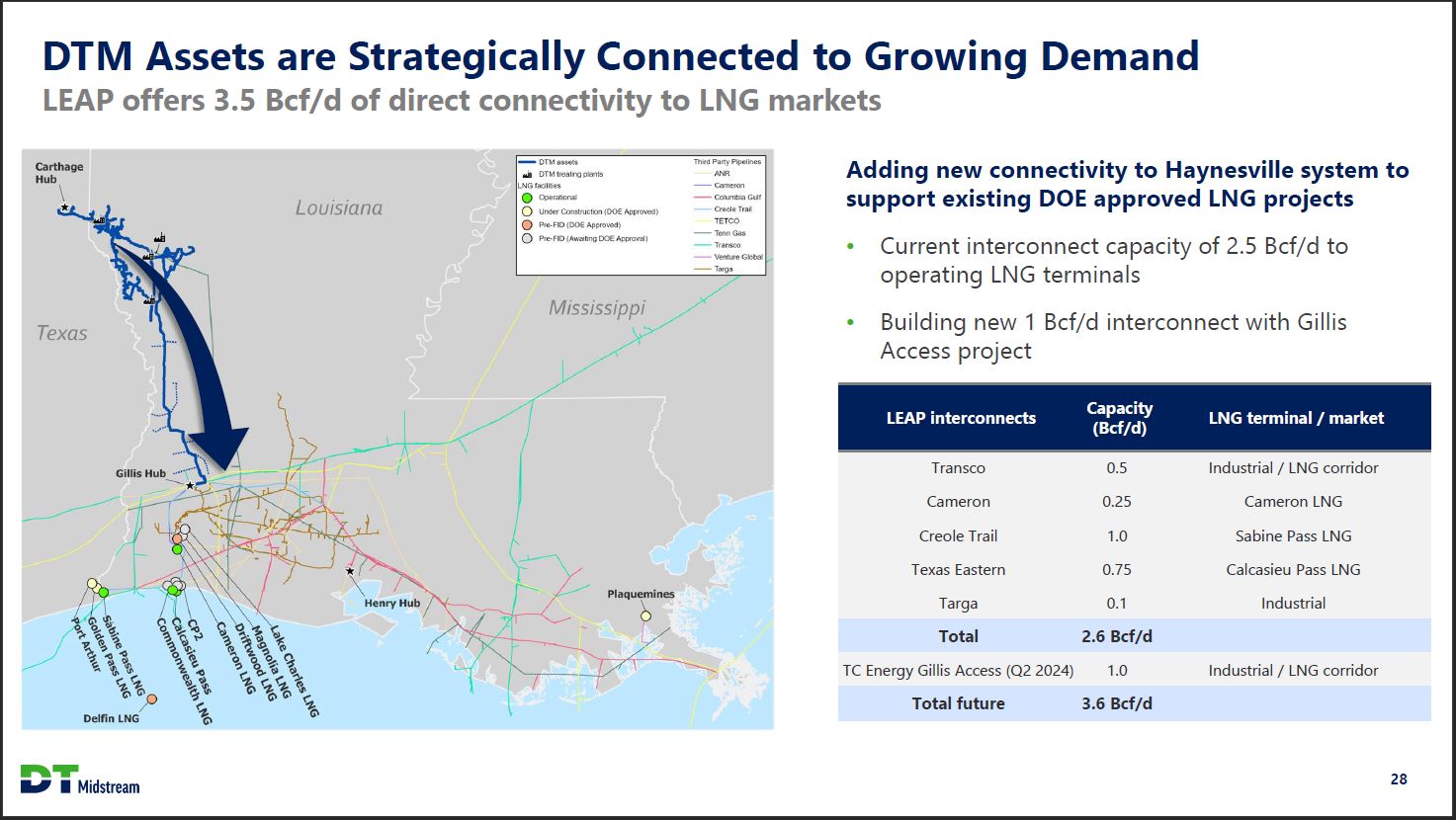Click the 'Texas' map label
1456x820 pixels.
tap(61, 333)
